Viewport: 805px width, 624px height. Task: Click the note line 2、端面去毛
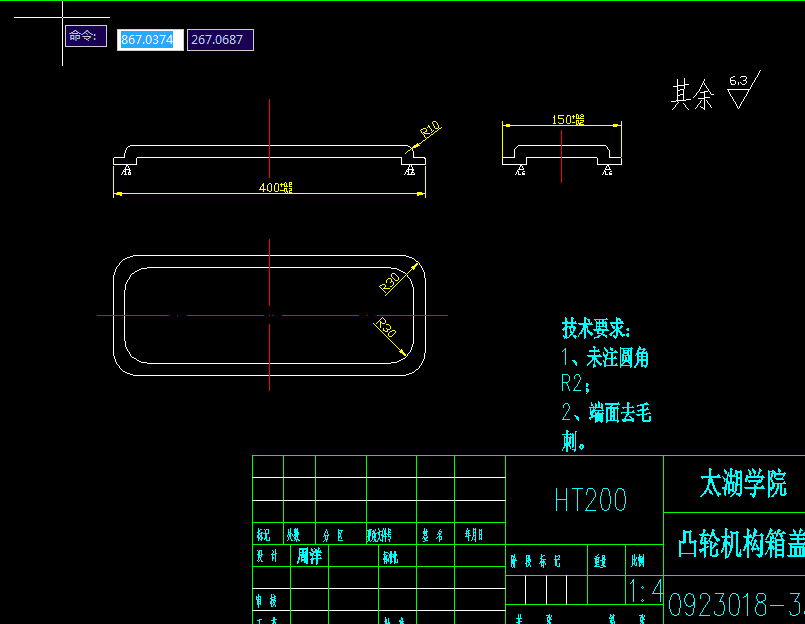606,412
